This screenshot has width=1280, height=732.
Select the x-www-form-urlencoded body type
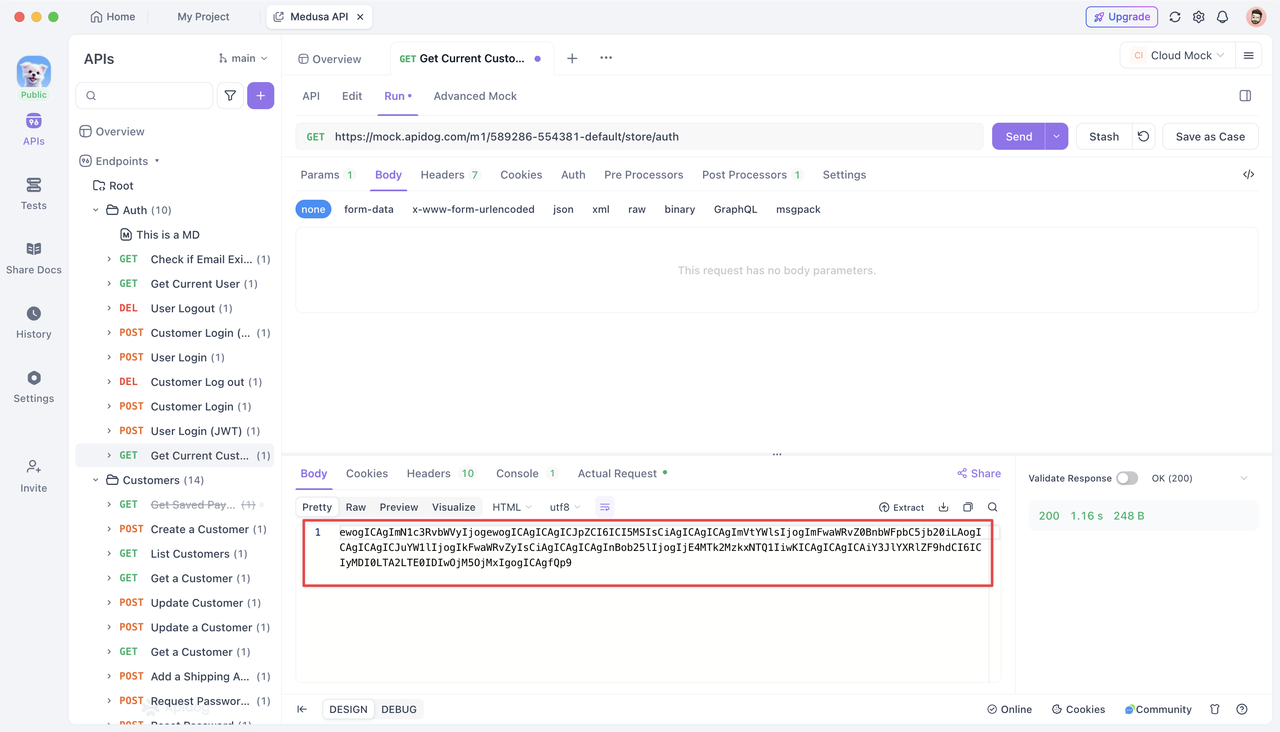(473, 209)
